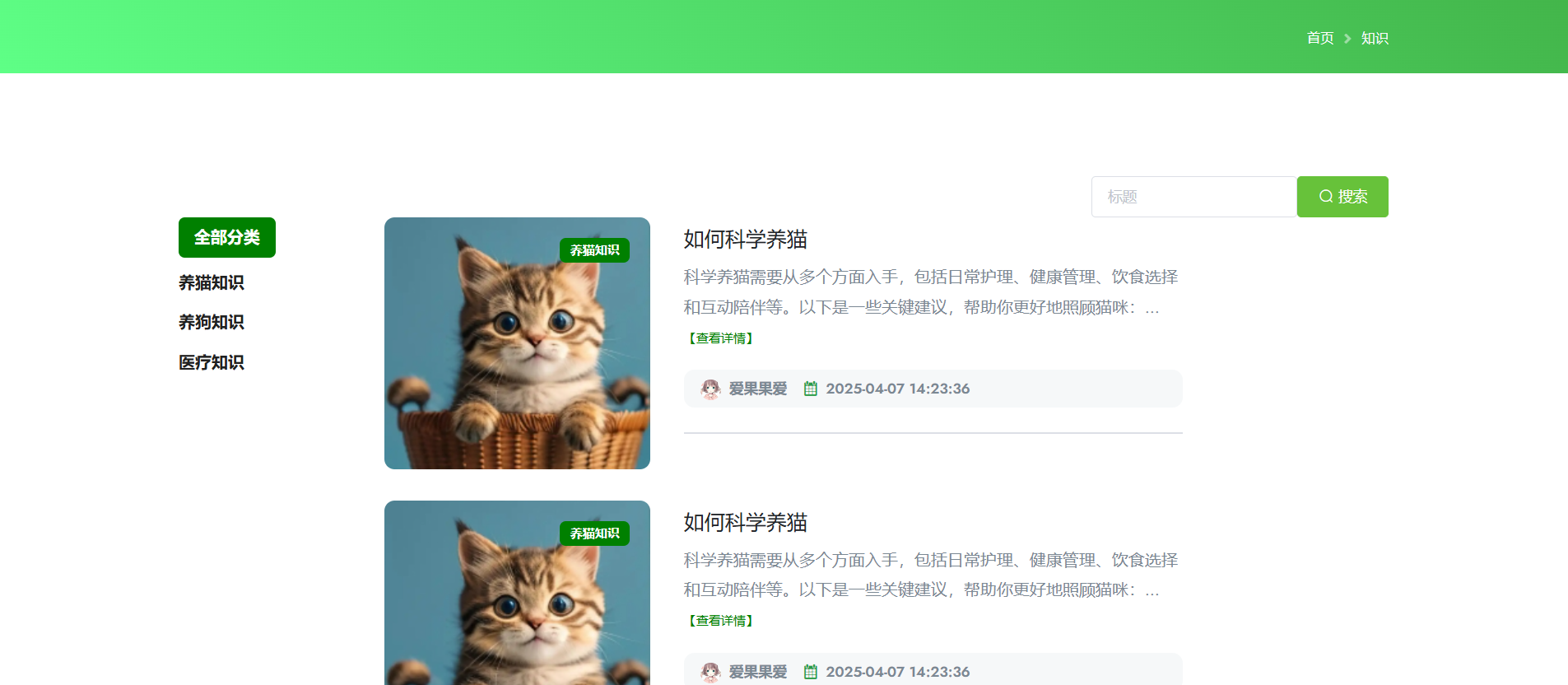Click the 搜索 search button

click(x=1342, y=197)
